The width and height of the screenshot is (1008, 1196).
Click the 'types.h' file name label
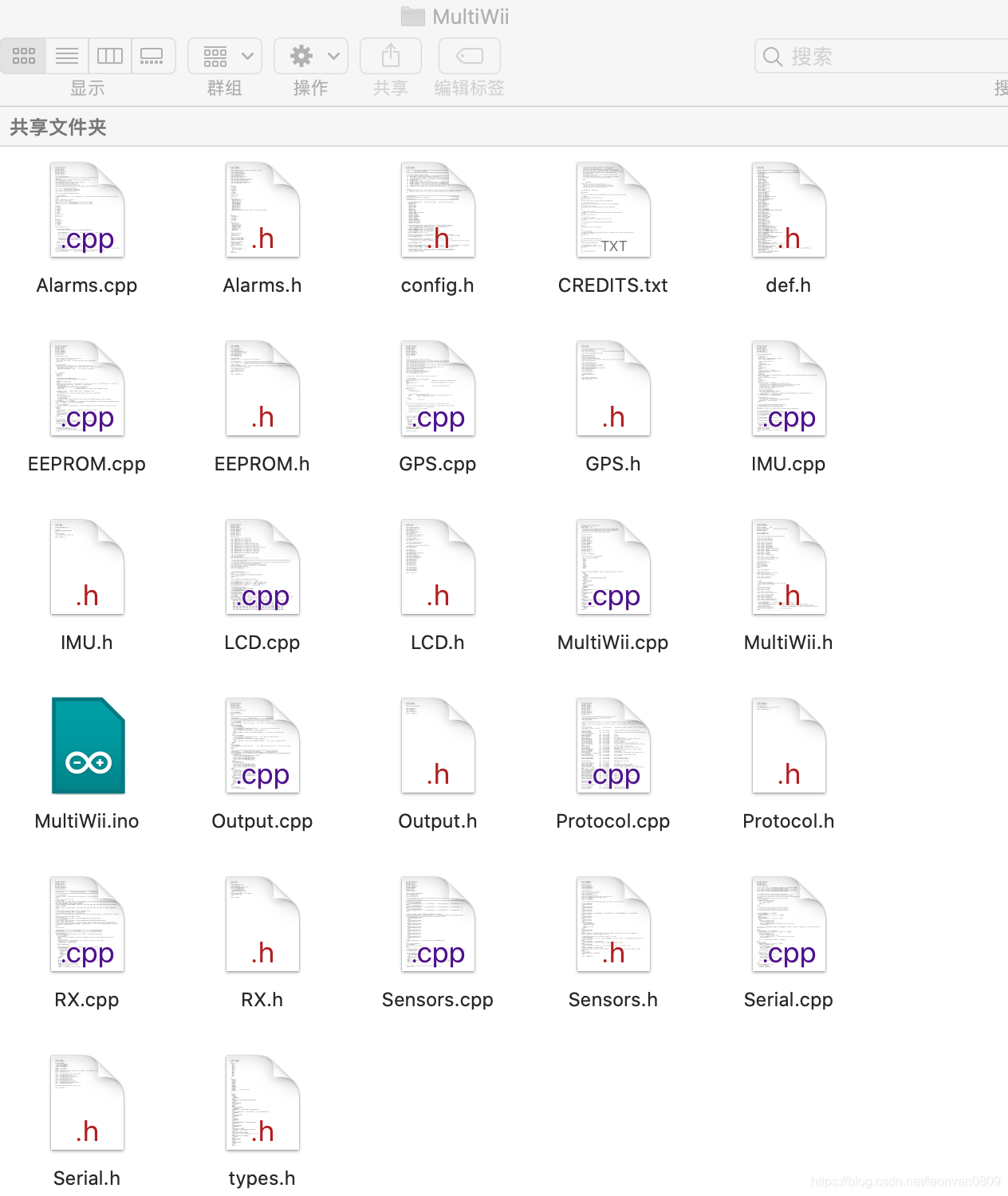[x=262, y=1178]
